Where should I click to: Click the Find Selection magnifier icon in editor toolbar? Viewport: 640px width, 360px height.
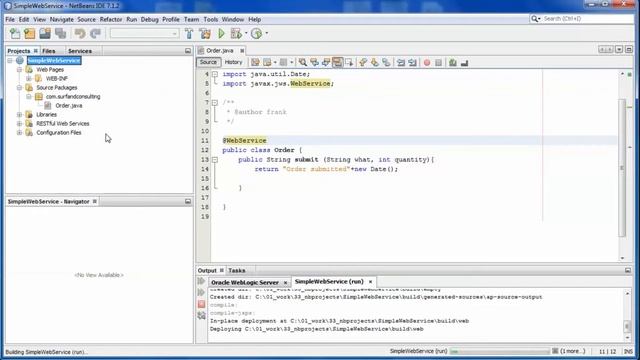[x=302, y=62]
